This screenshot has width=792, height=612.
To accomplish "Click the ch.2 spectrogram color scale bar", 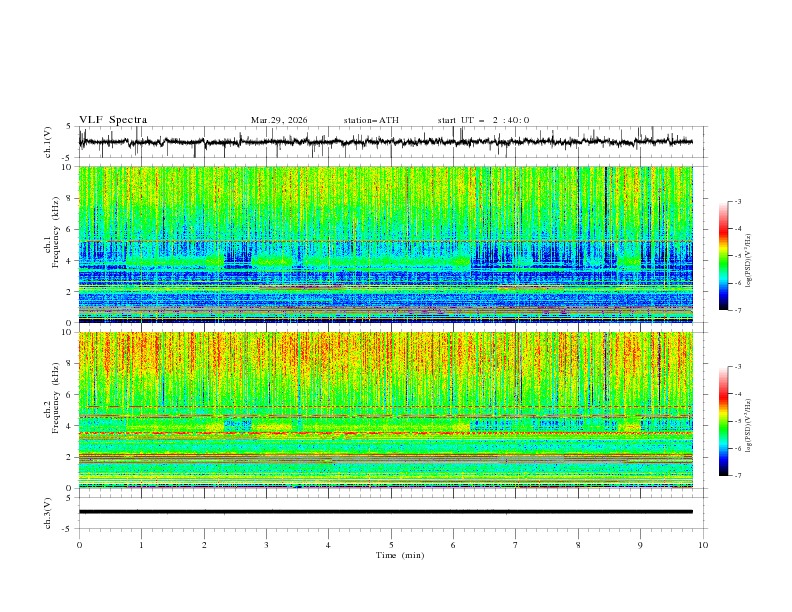I will [723, 421].
